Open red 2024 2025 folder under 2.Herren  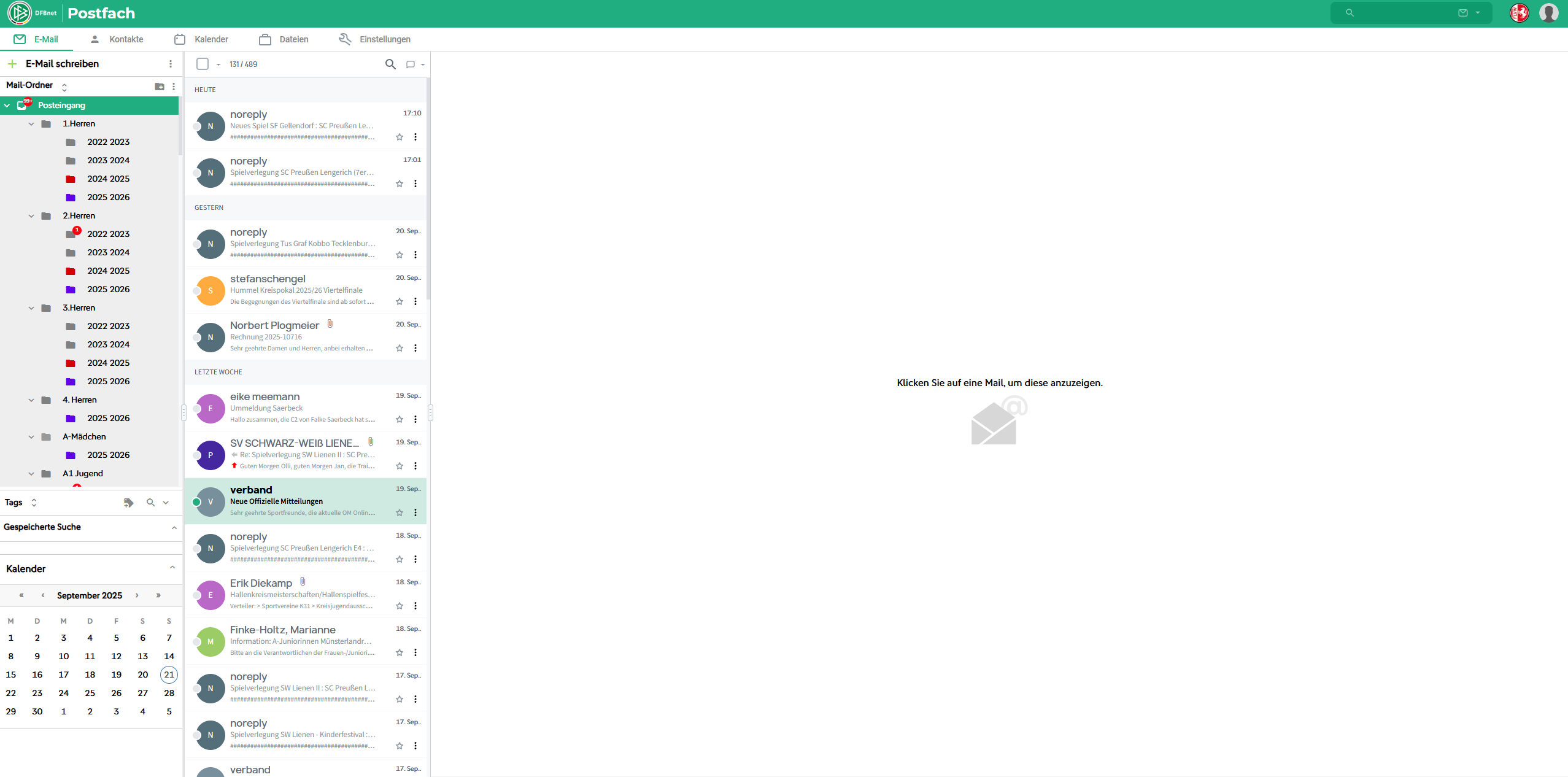click(x=108, y=271)
